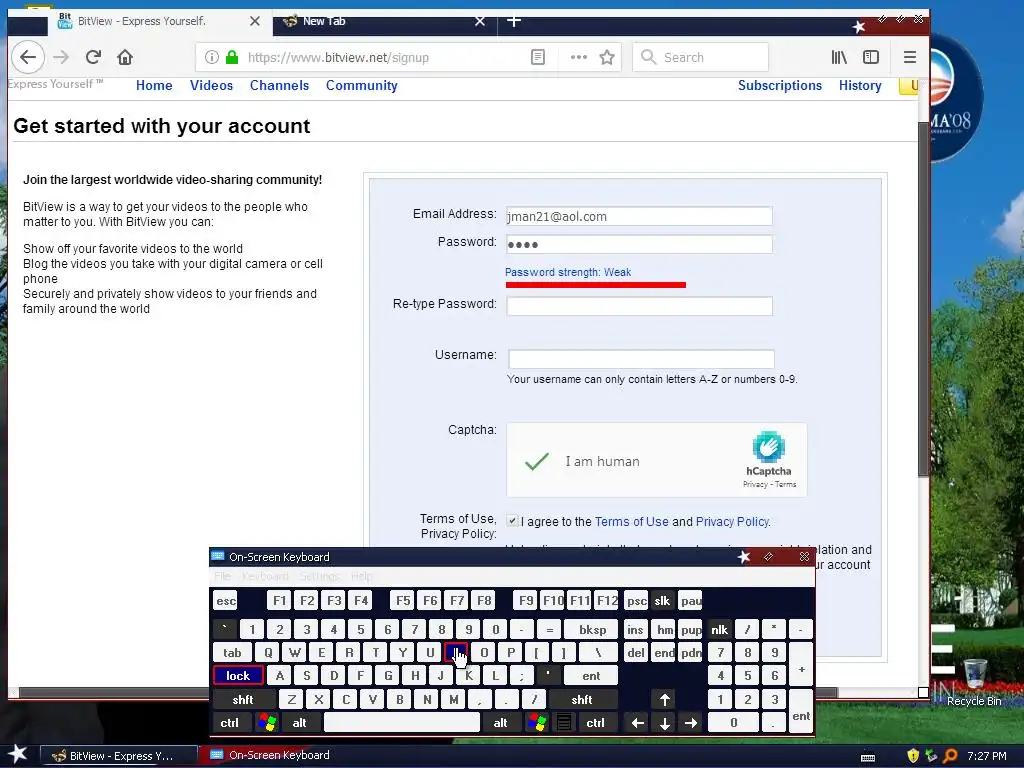Click the context menu key on keyboard

coord(564,722)
